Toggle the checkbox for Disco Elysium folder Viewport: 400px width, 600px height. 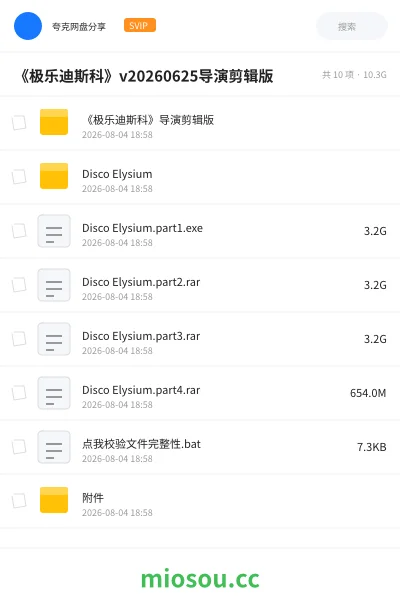[19, 177]
